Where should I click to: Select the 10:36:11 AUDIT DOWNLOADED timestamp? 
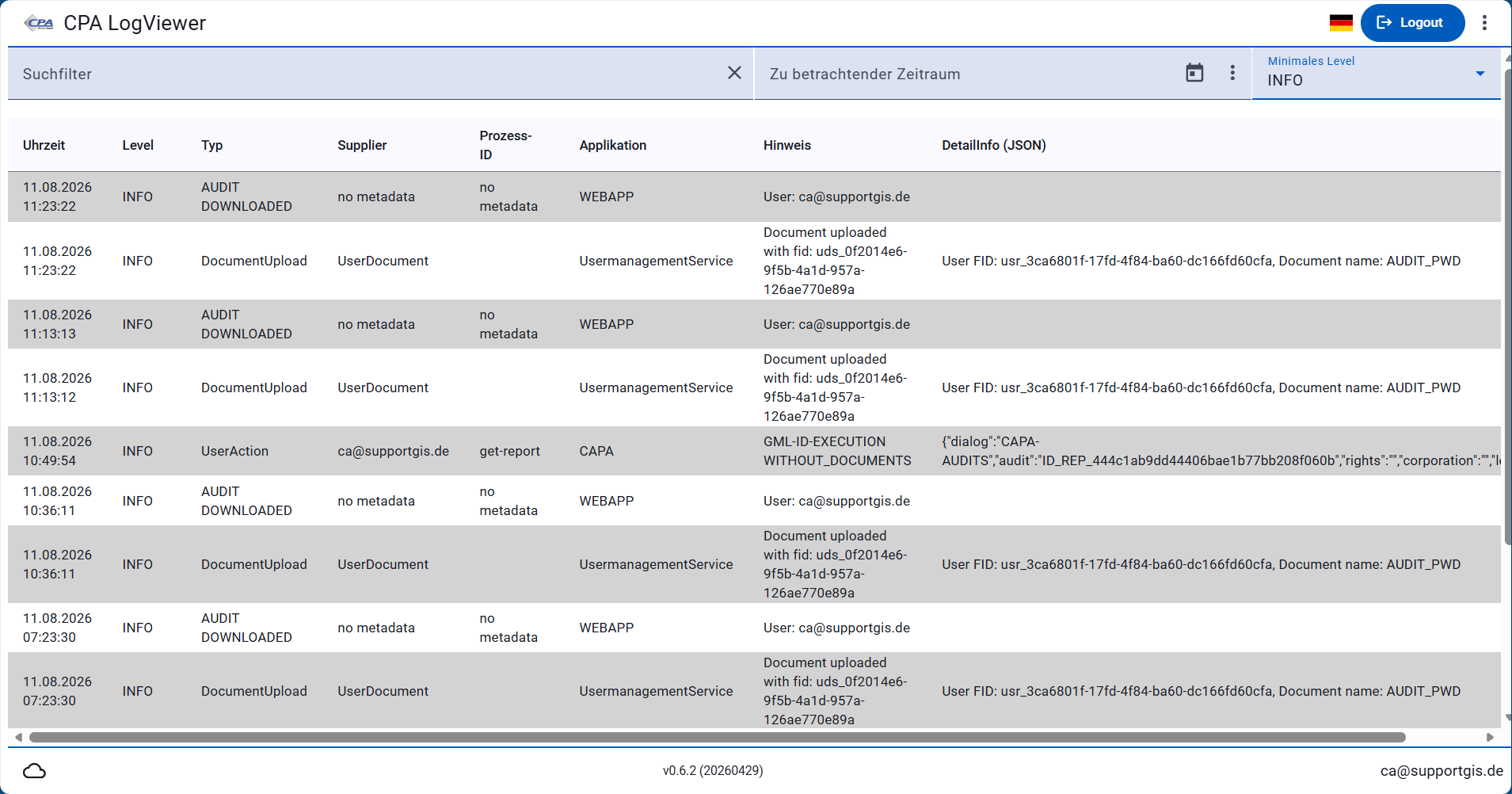coord(57,501)
